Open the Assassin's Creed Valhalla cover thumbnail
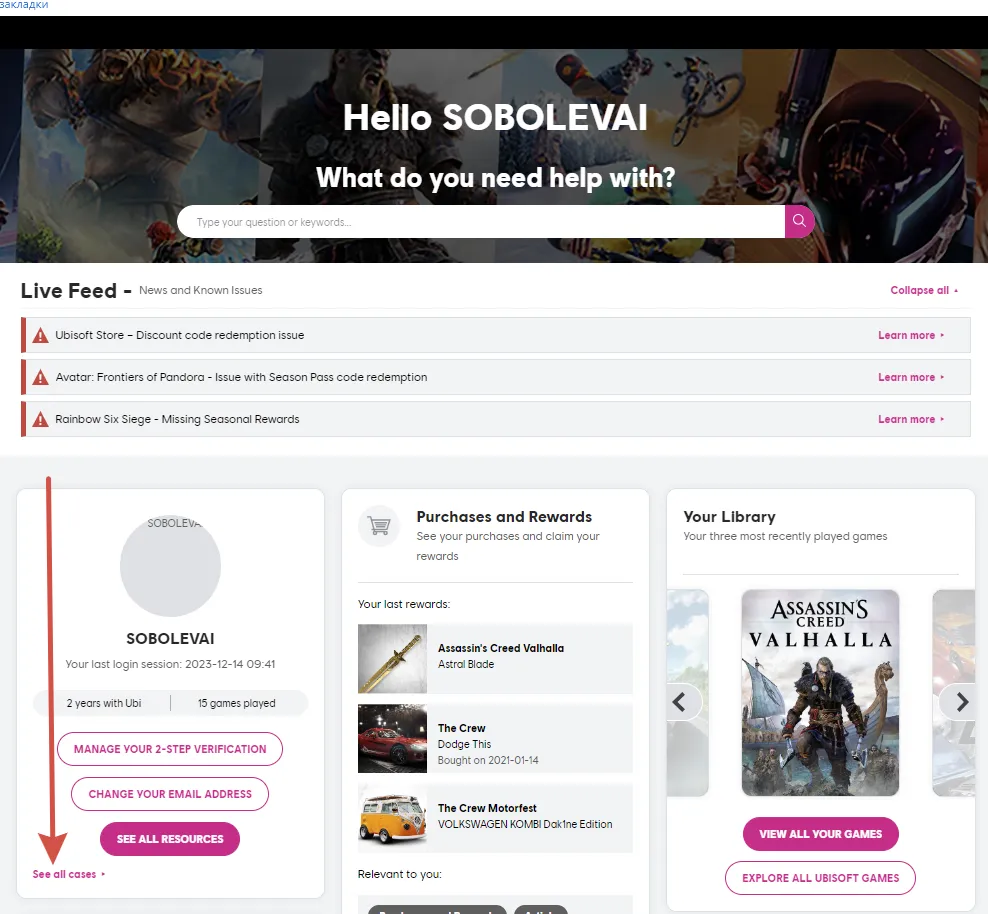Screen dimensions: 988x914 pos(820,692)
